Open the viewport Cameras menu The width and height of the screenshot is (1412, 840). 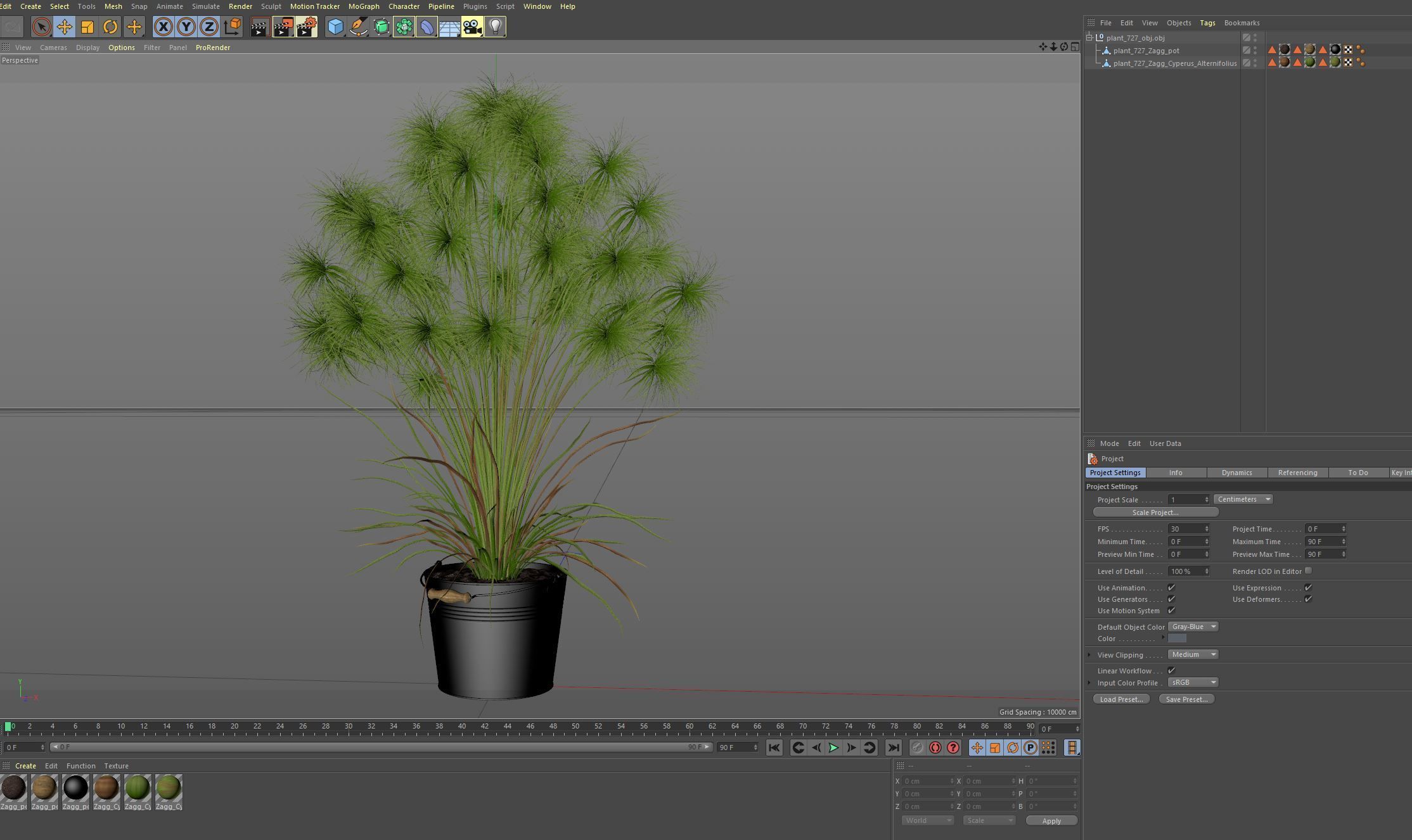[53, 48]
